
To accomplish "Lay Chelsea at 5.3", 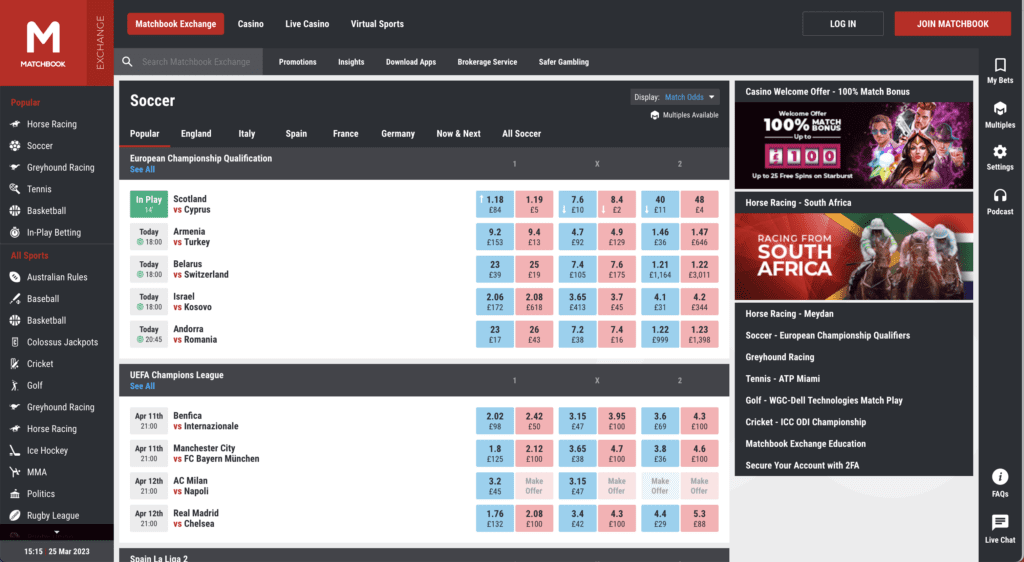I will 699,518.
